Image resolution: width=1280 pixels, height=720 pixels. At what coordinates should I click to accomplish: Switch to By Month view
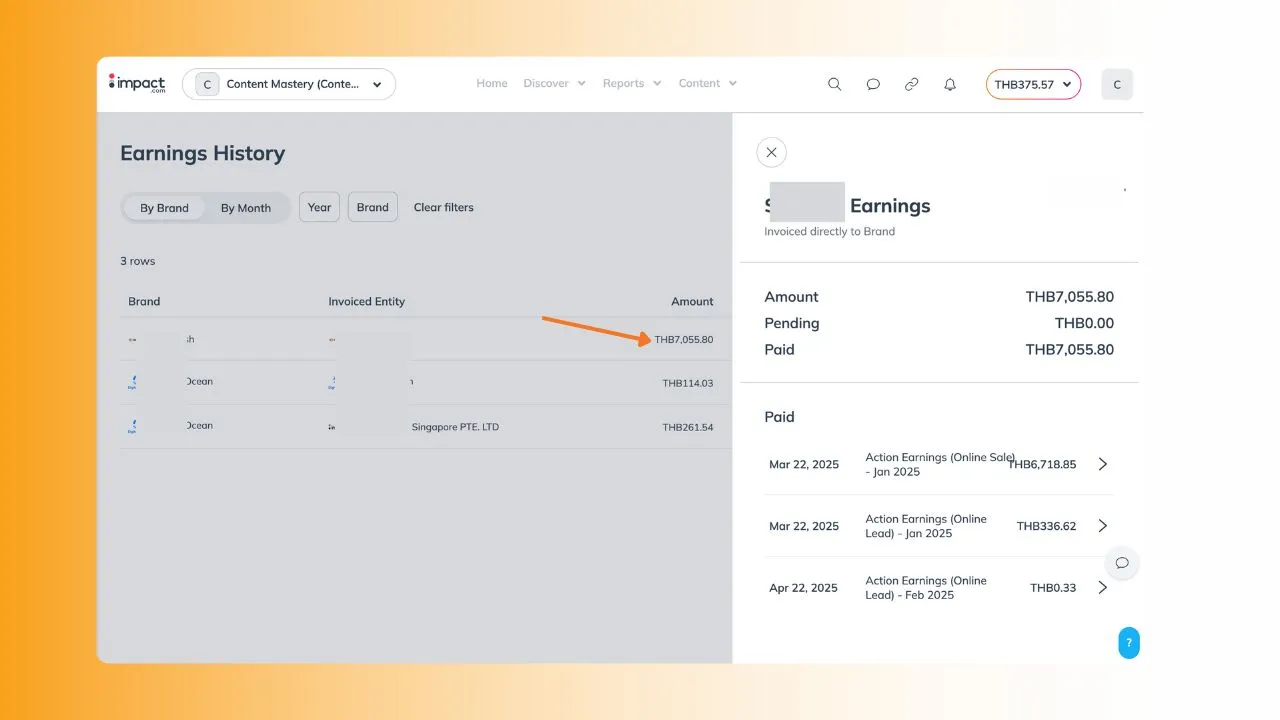(x=246, y=208)
